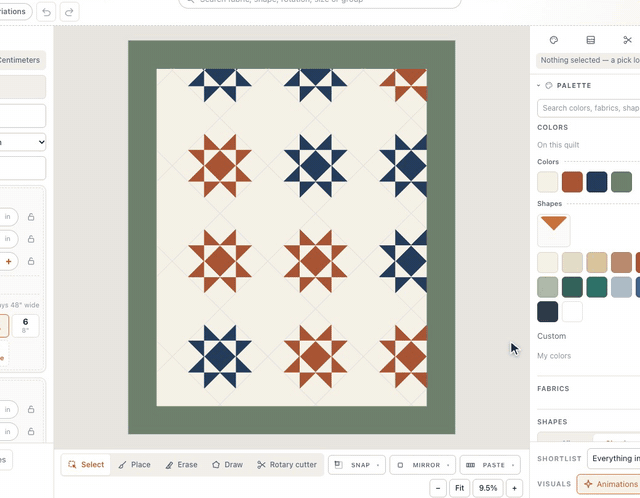Click the undo arrow icon

[x=47, y=12]
